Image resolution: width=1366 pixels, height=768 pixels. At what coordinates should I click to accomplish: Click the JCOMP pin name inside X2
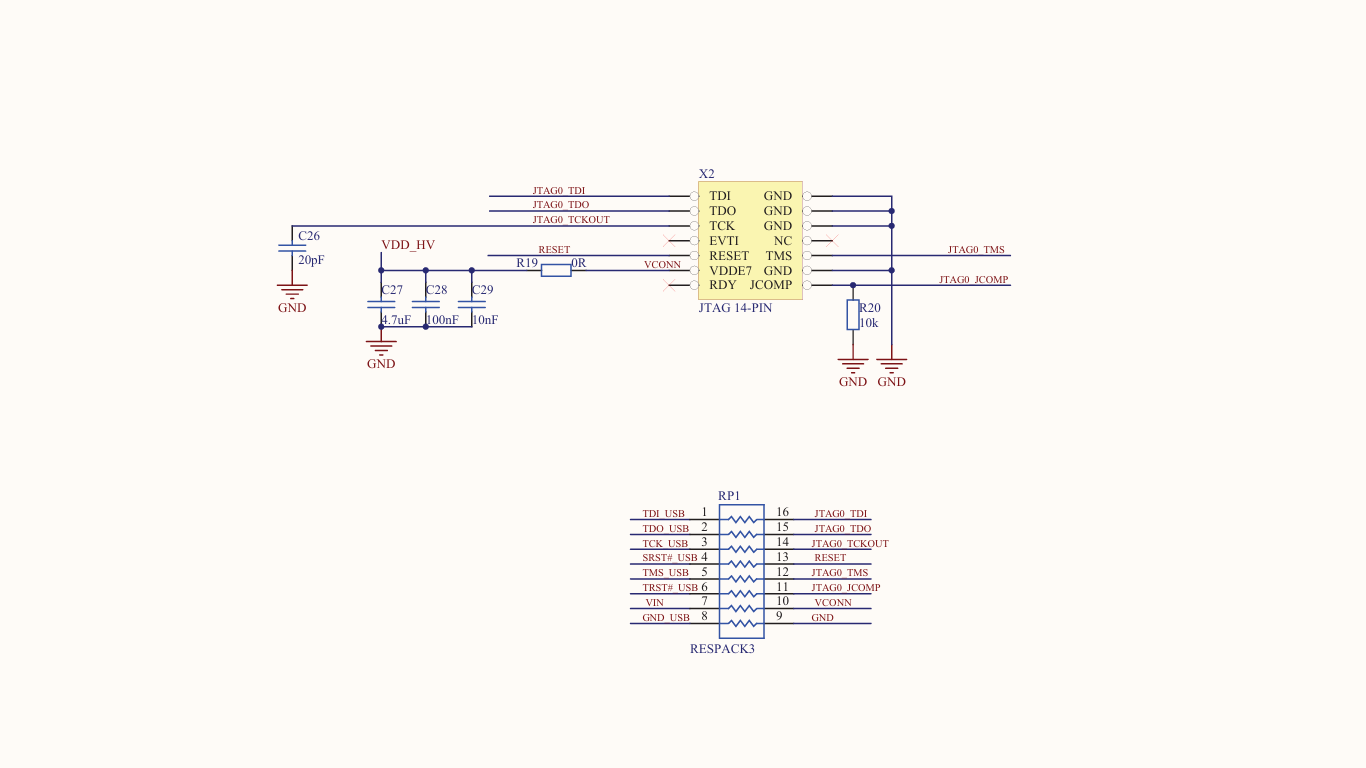770,286
